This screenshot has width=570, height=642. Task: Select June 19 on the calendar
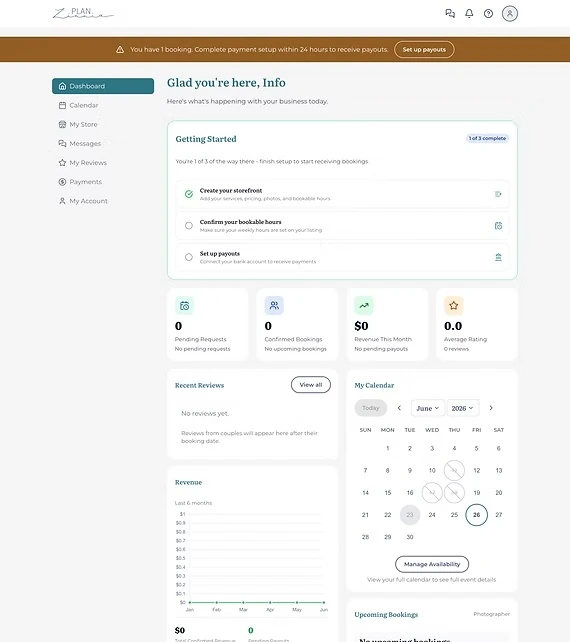pos(477,493)
